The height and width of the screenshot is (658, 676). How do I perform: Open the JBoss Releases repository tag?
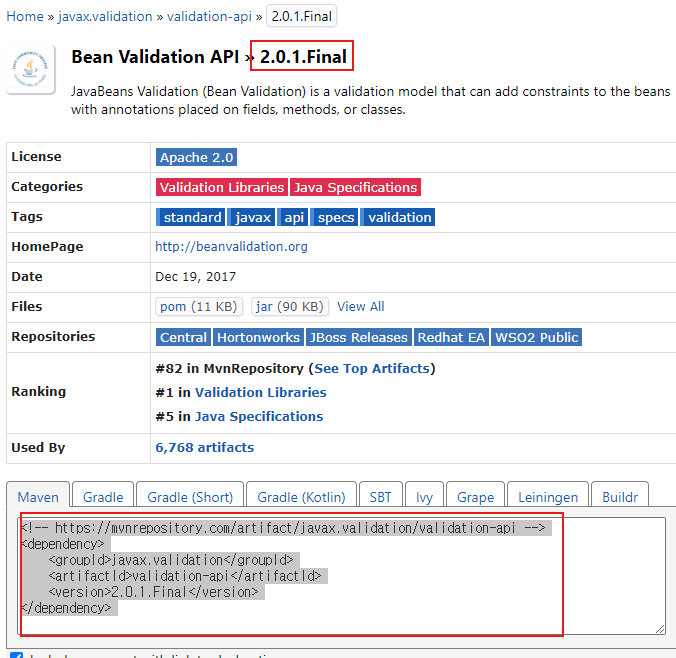[x=359, y=337]
